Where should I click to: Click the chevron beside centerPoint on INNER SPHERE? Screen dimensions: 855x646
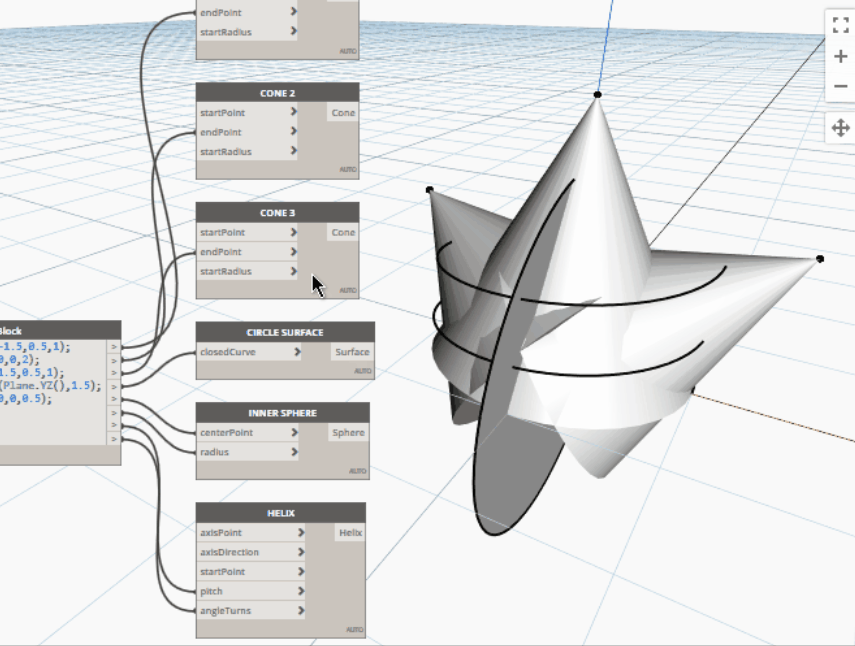[294, 432]
